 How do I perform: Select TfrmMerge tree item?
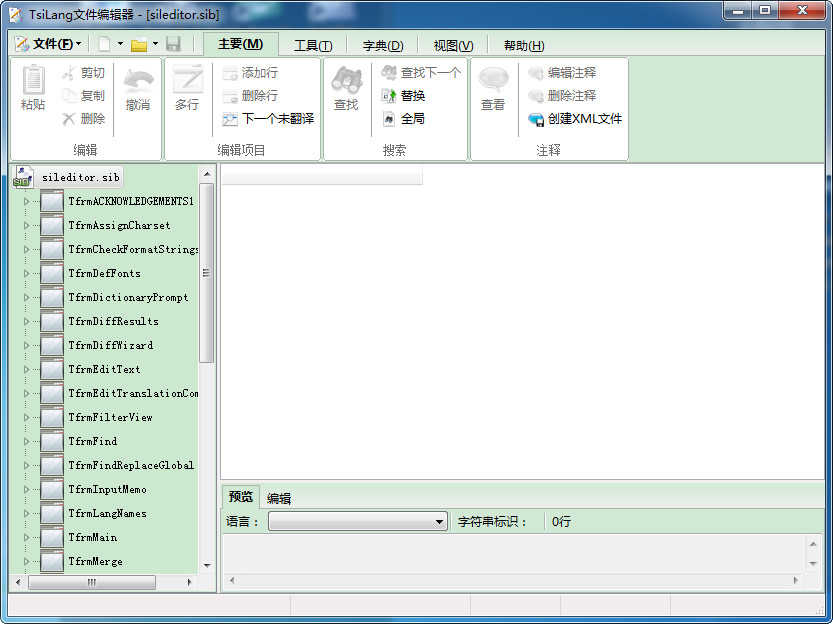pos(96,561)
